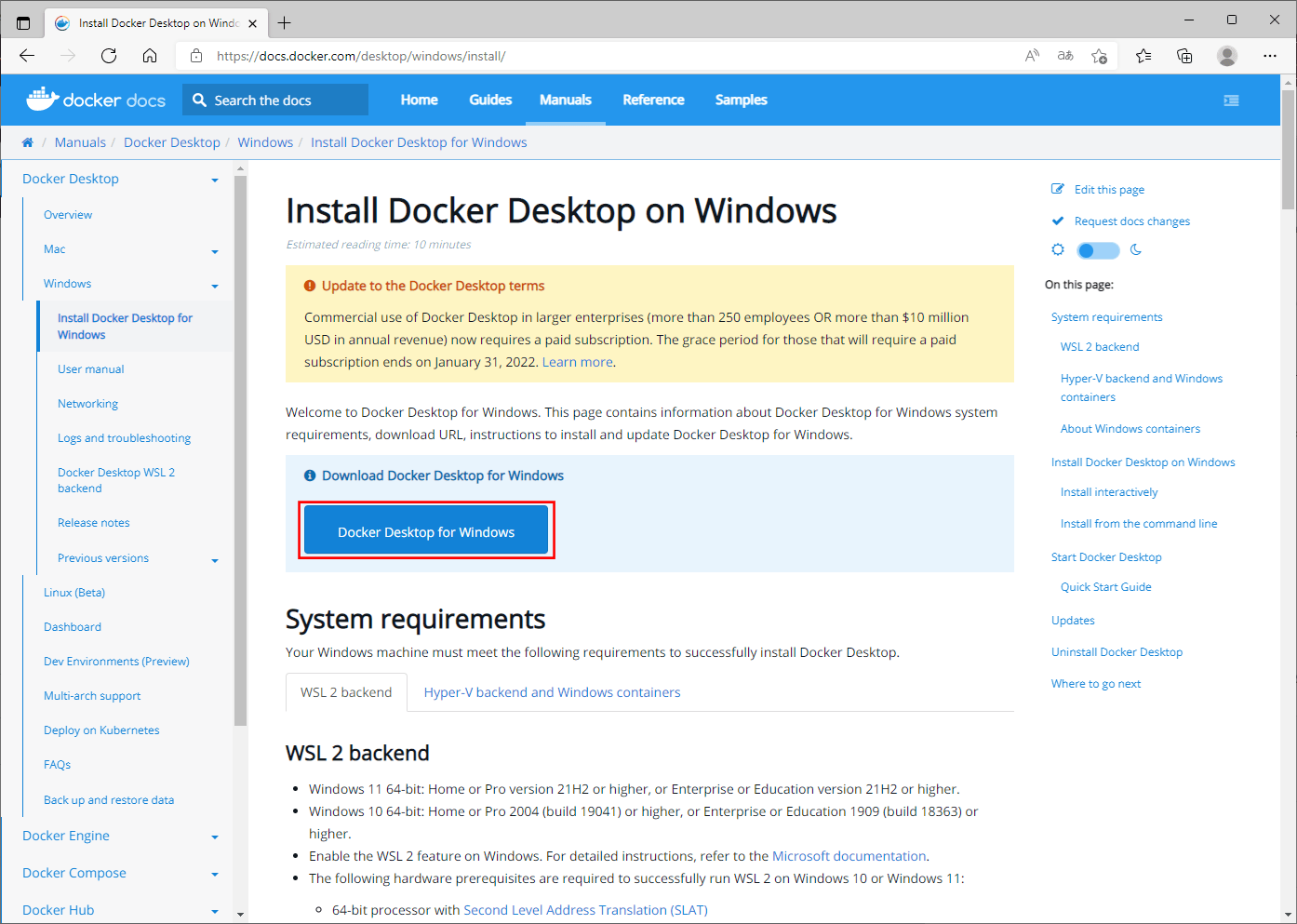Click the Docker Desktop for Windows download button
Viewport: 1297px width, 924px height.
click(426, 531)
